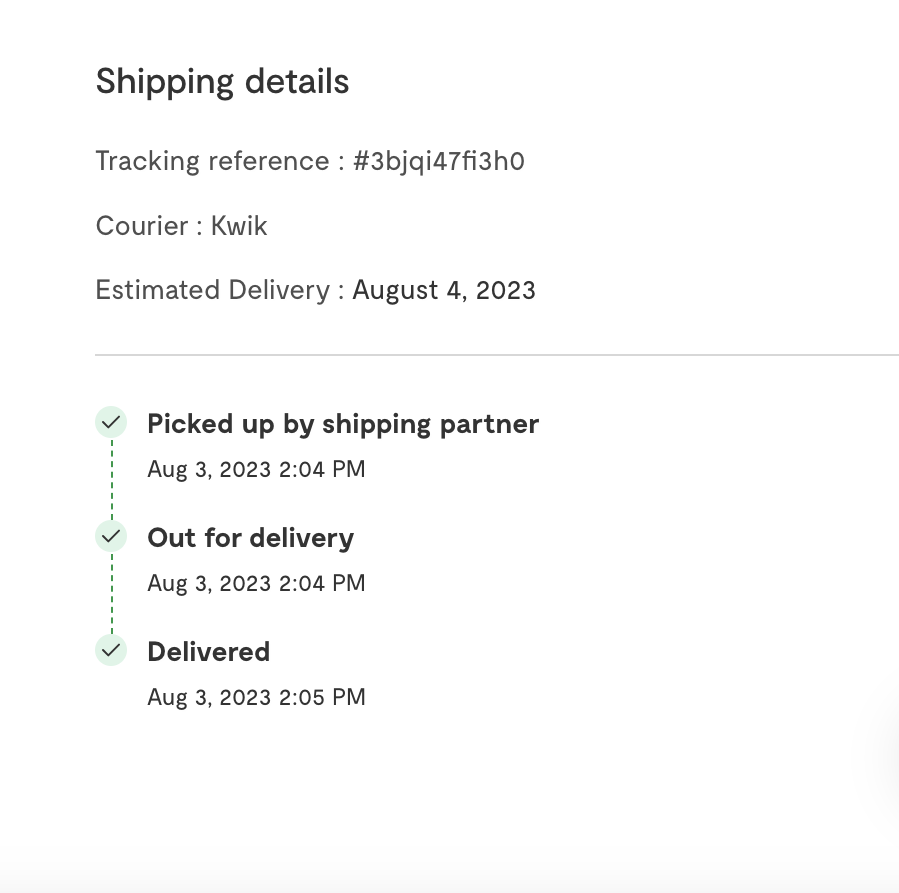Click the Estimated Delivery label
The image size is (899, 893).
pos(212,290)
